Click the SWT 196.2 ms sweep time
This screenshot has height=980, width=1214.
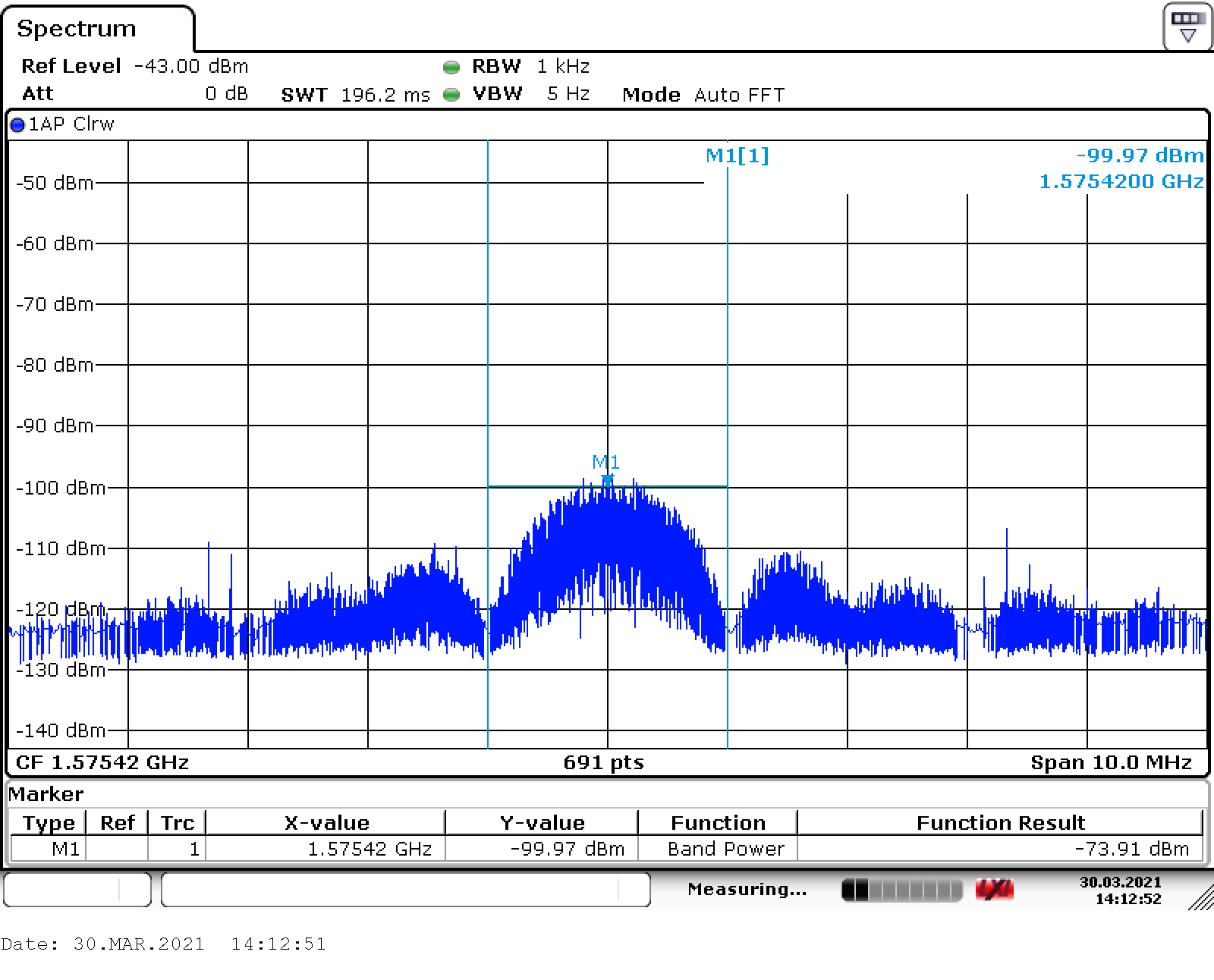pyautogui.click(x=355, y=95)
